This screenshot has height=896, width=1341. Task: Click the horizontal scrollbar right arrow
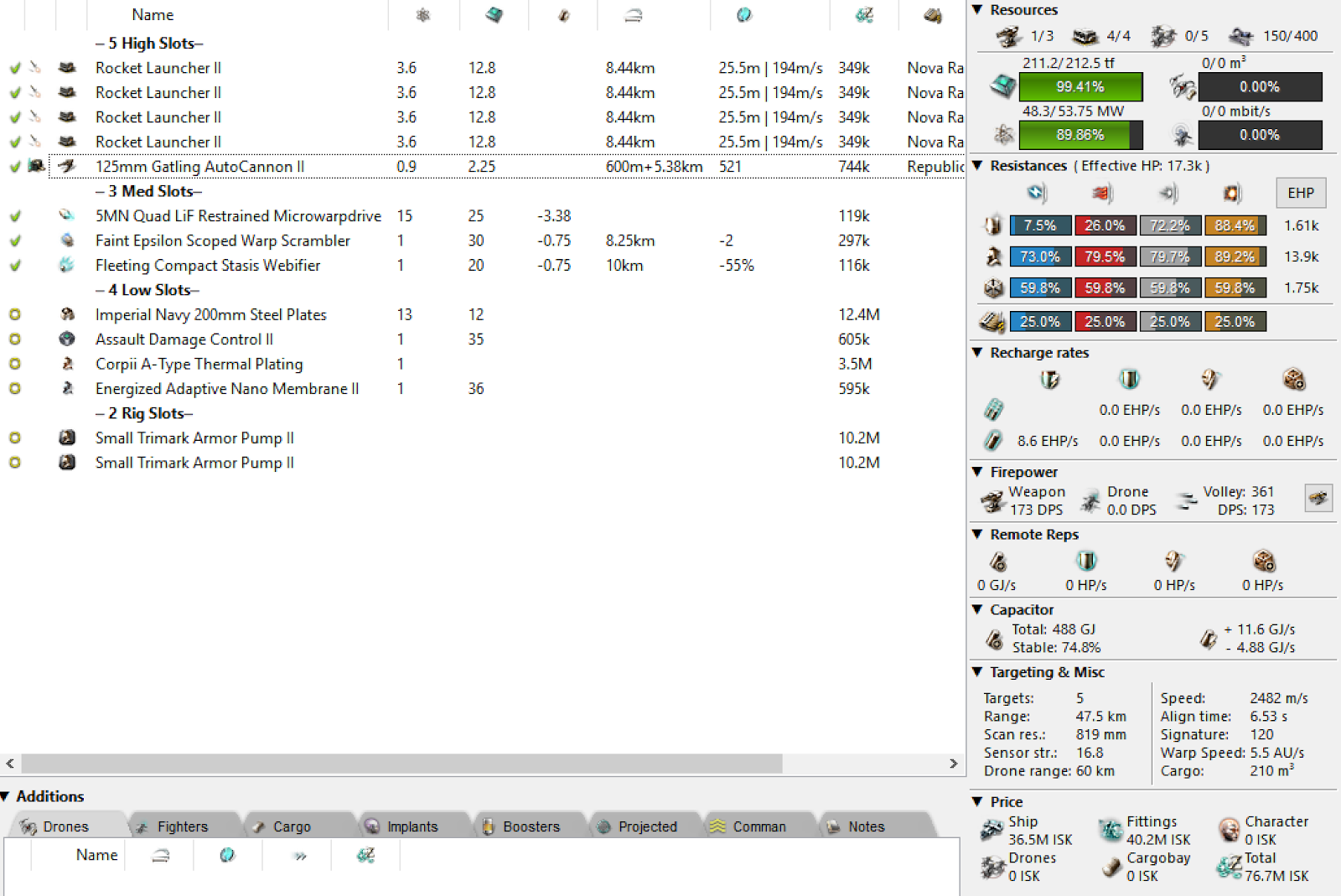point(953,764)
